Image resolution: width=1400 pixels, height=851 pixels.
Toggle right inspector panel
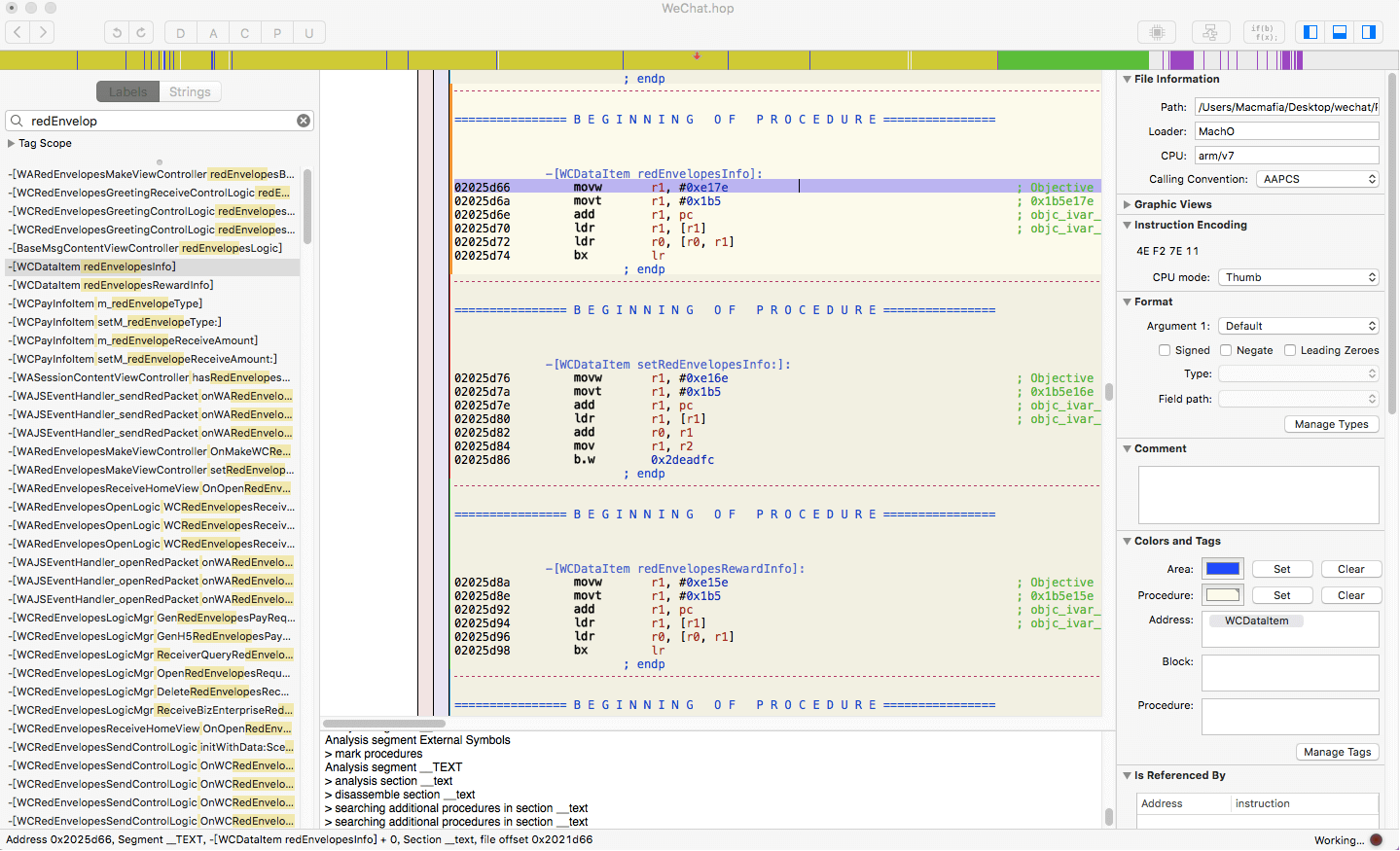click(1369, 32)
